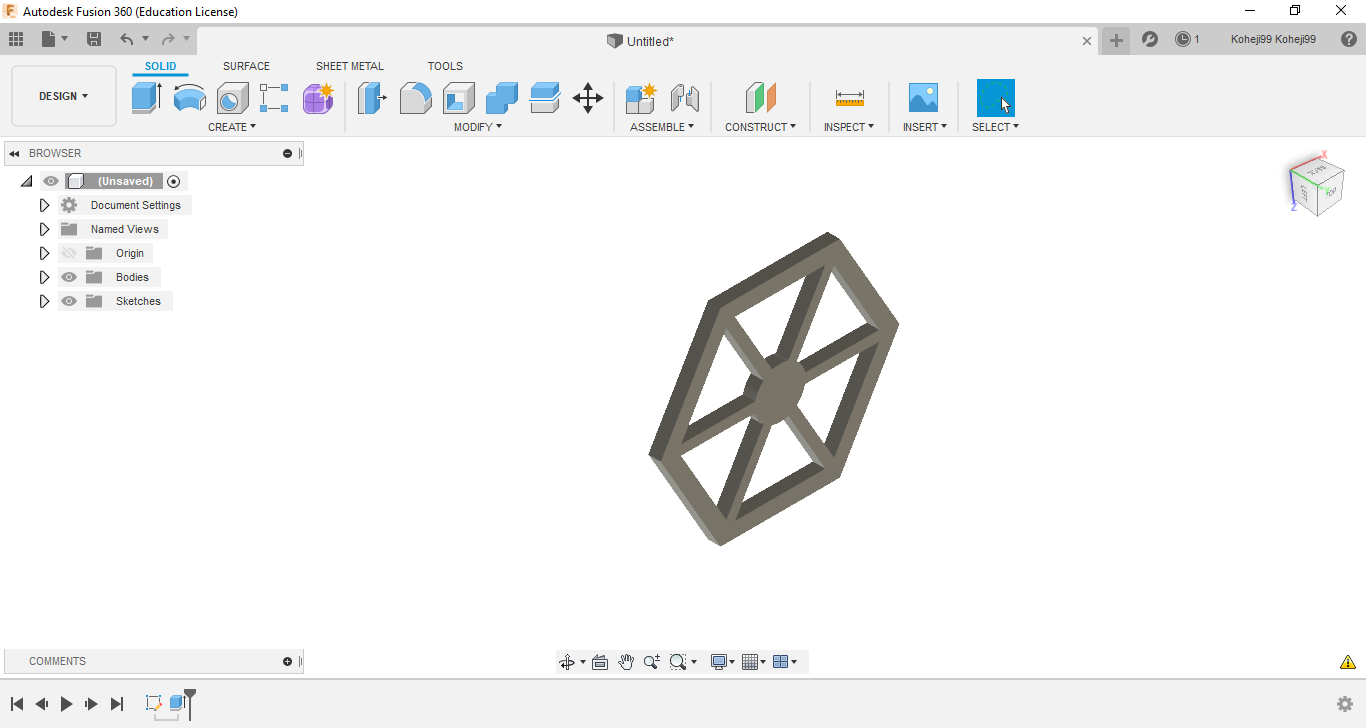1366x728 pixels.
Task: Activate the (Unsaved) component radio button
Action: tap(174, 181)
